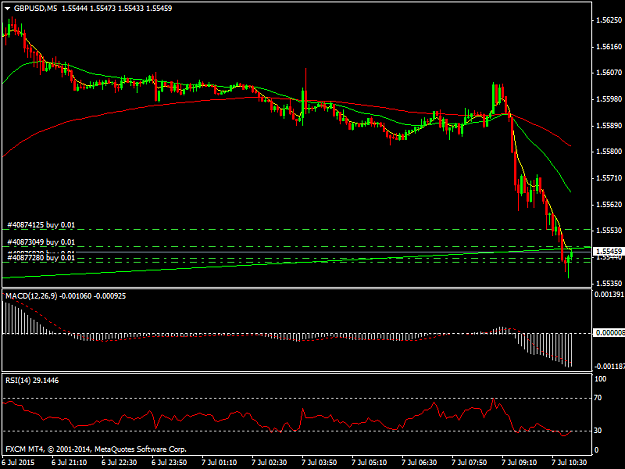
Task: Click the 6 Jul 23:50 time label
Action: point(169,463)
